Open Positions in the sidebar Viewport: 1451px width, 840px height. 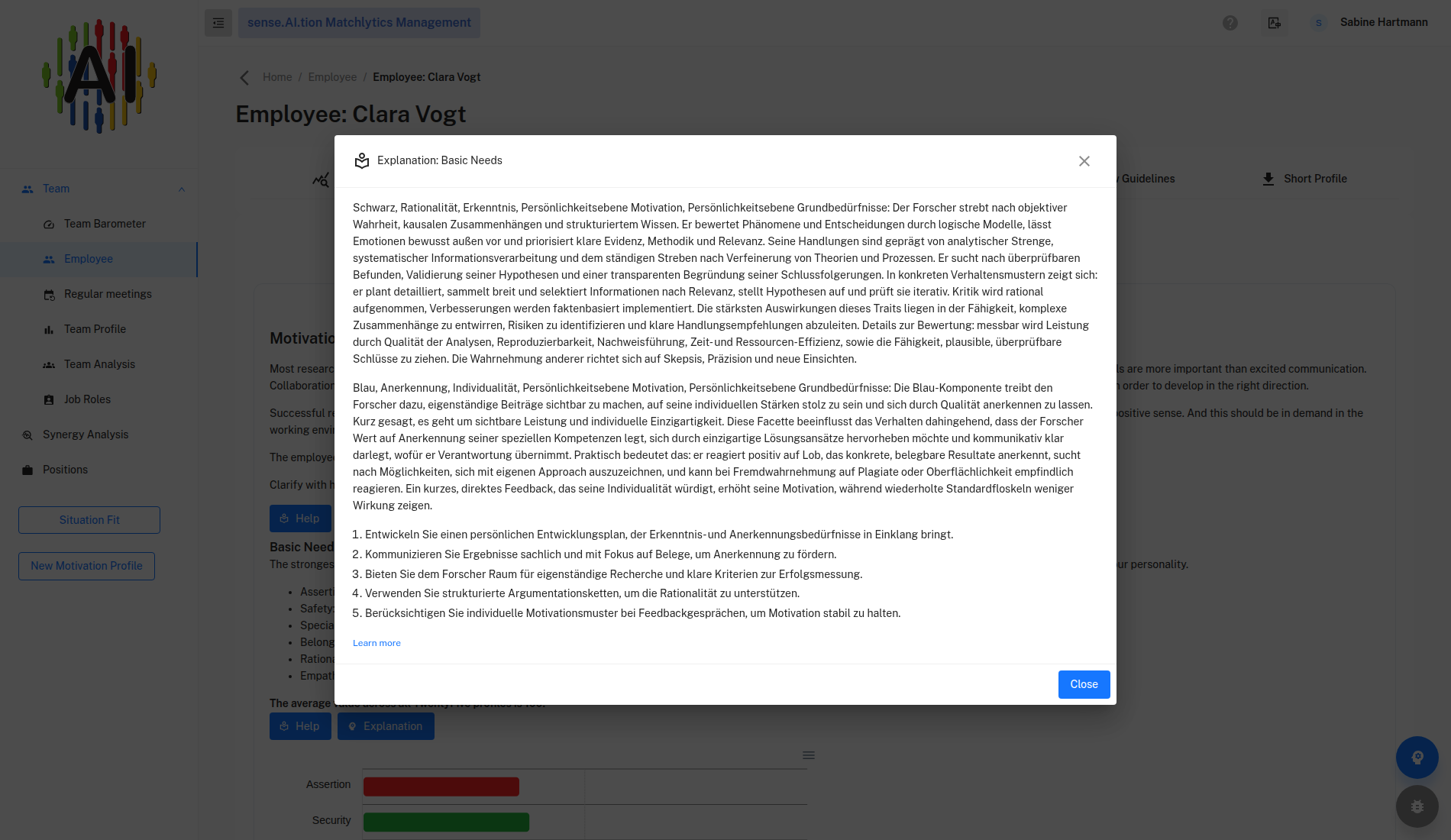point(65,470)
